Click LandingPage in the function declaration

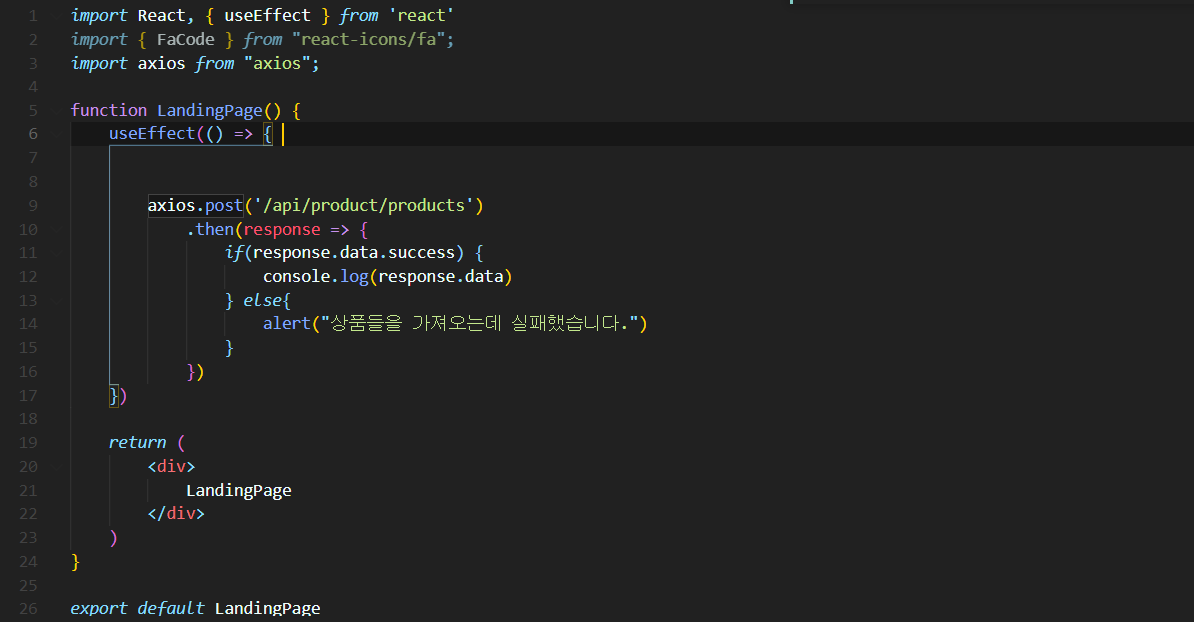pyautogui.click(x=209, y=110)
